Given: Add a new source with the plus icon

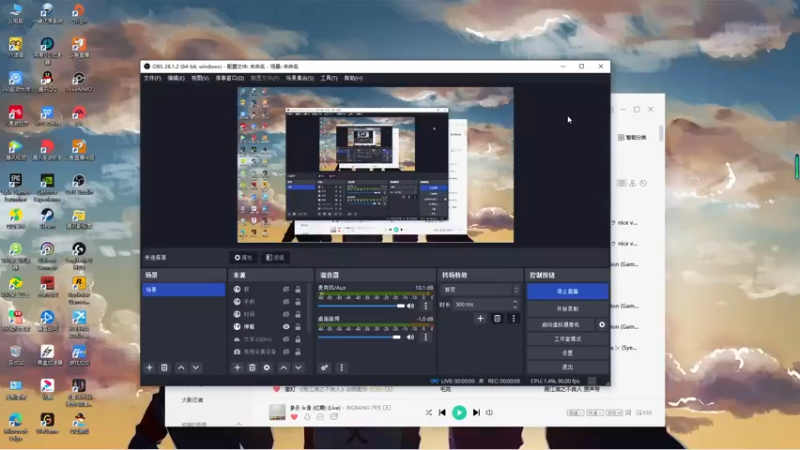Looking at the screenshot, I should tap(237, 367).
